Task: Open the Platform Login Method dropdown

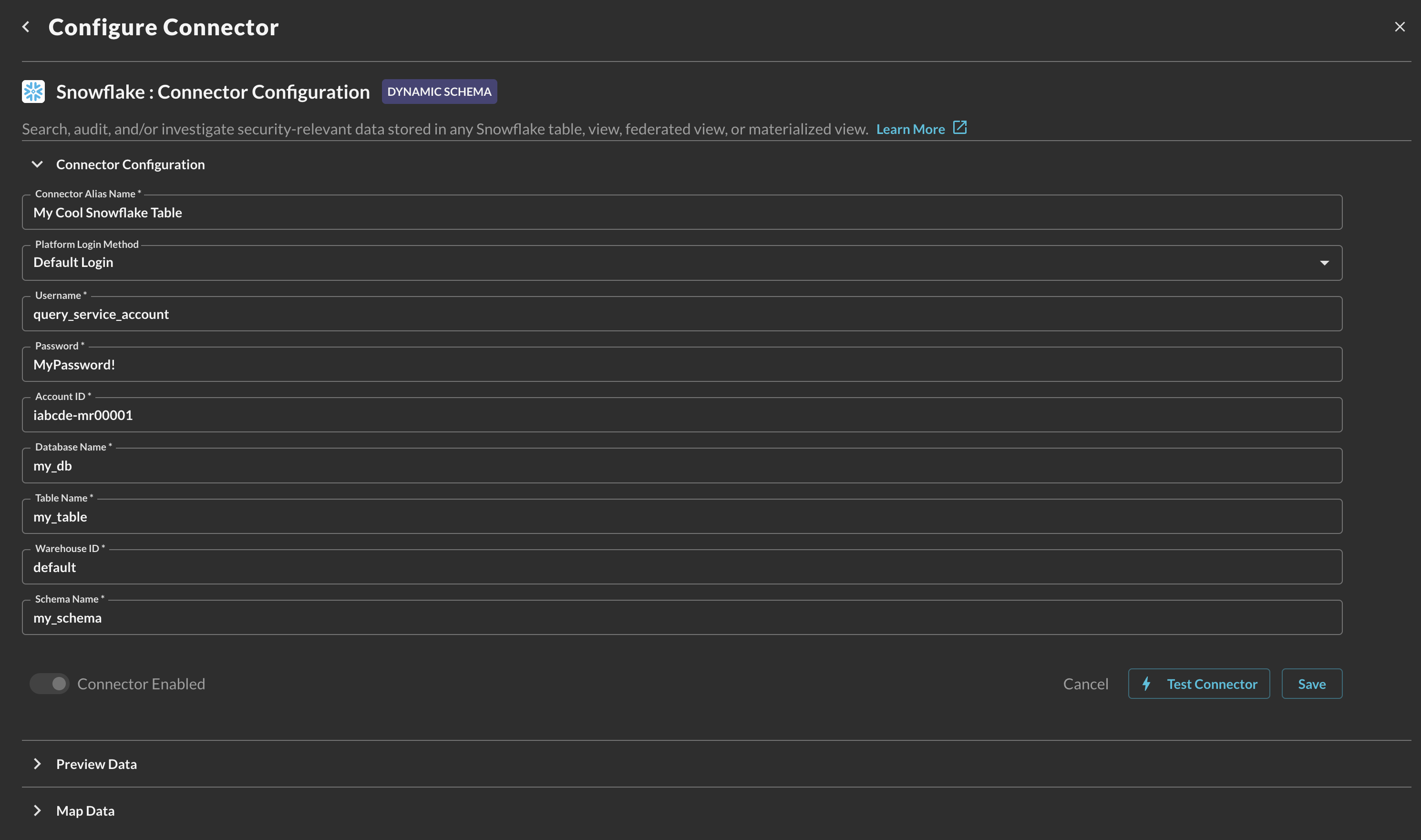Action: tap(681, 263)
